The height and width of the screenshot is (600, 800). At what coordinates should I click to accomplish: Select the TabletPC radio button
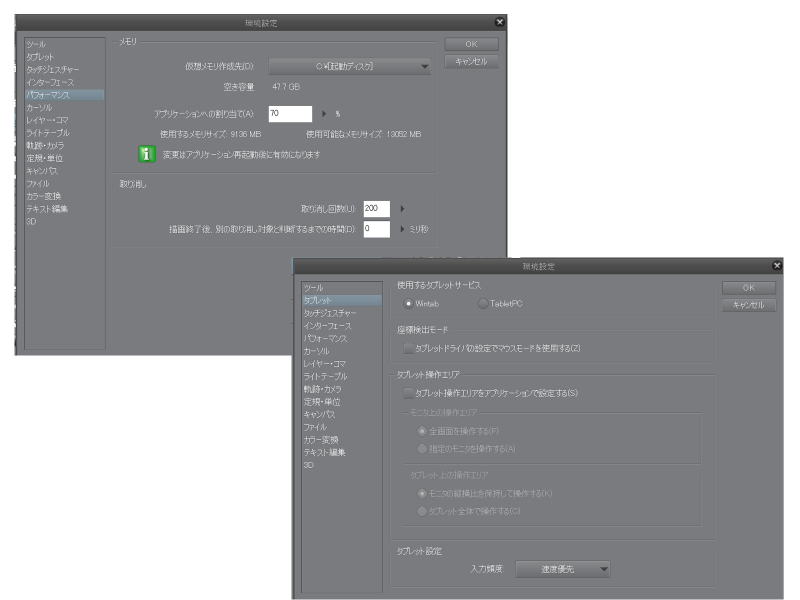pyautogui.click(x=483, y=304)
